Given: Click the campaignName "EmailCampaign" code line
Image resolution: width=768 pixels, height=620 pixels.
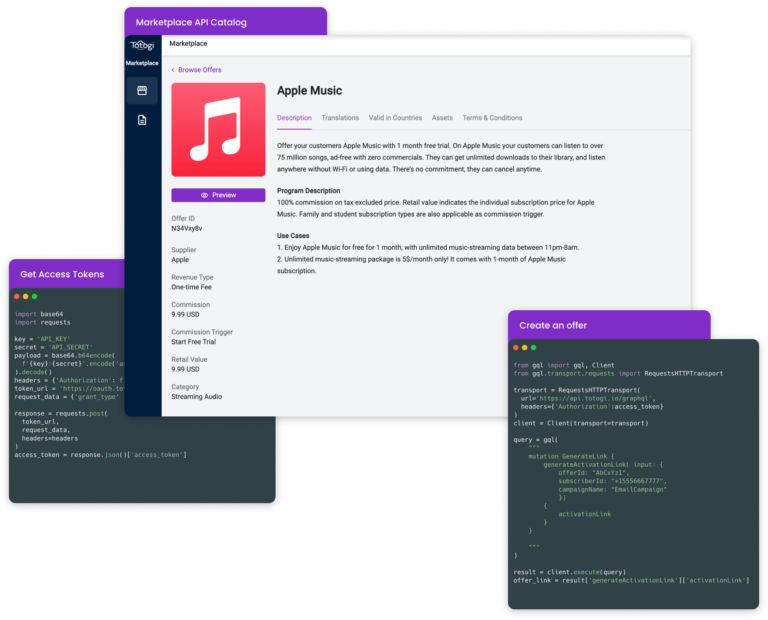Looking at the screenshot, I should pos(612,490).
